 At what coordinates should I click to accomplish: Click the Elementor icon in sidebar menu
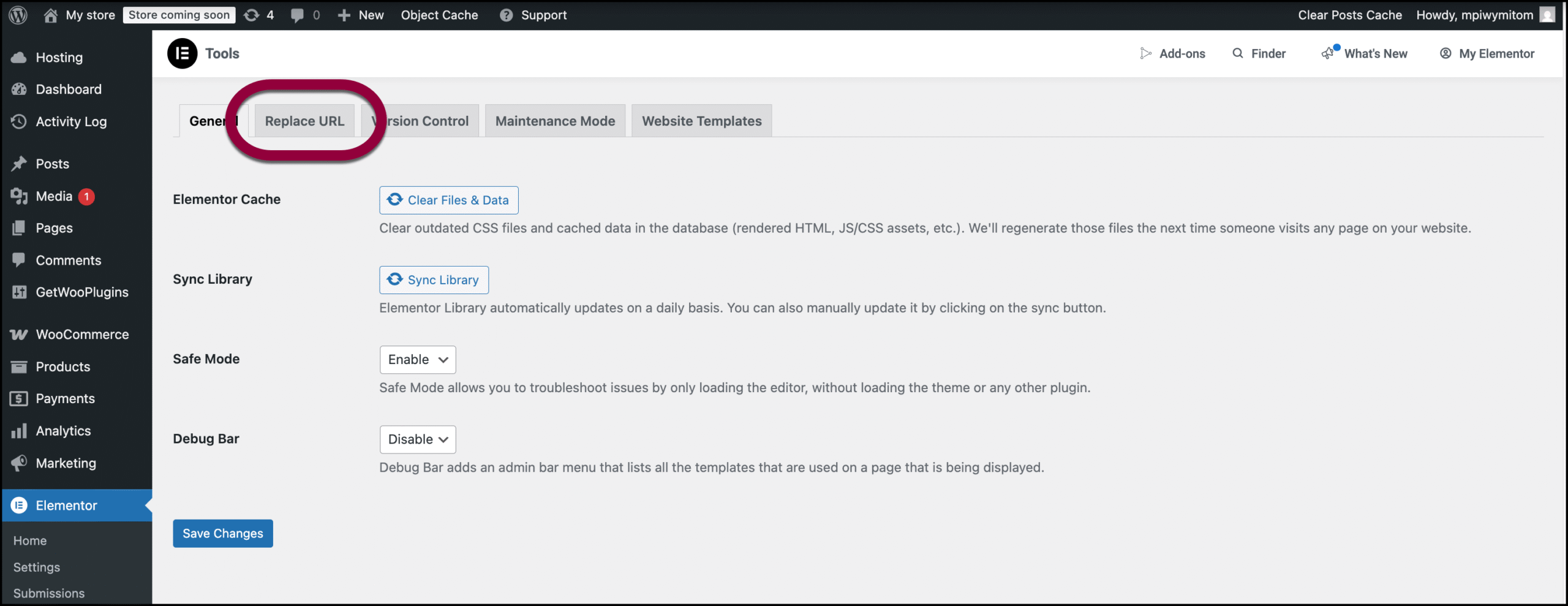(x=19, y=506)
